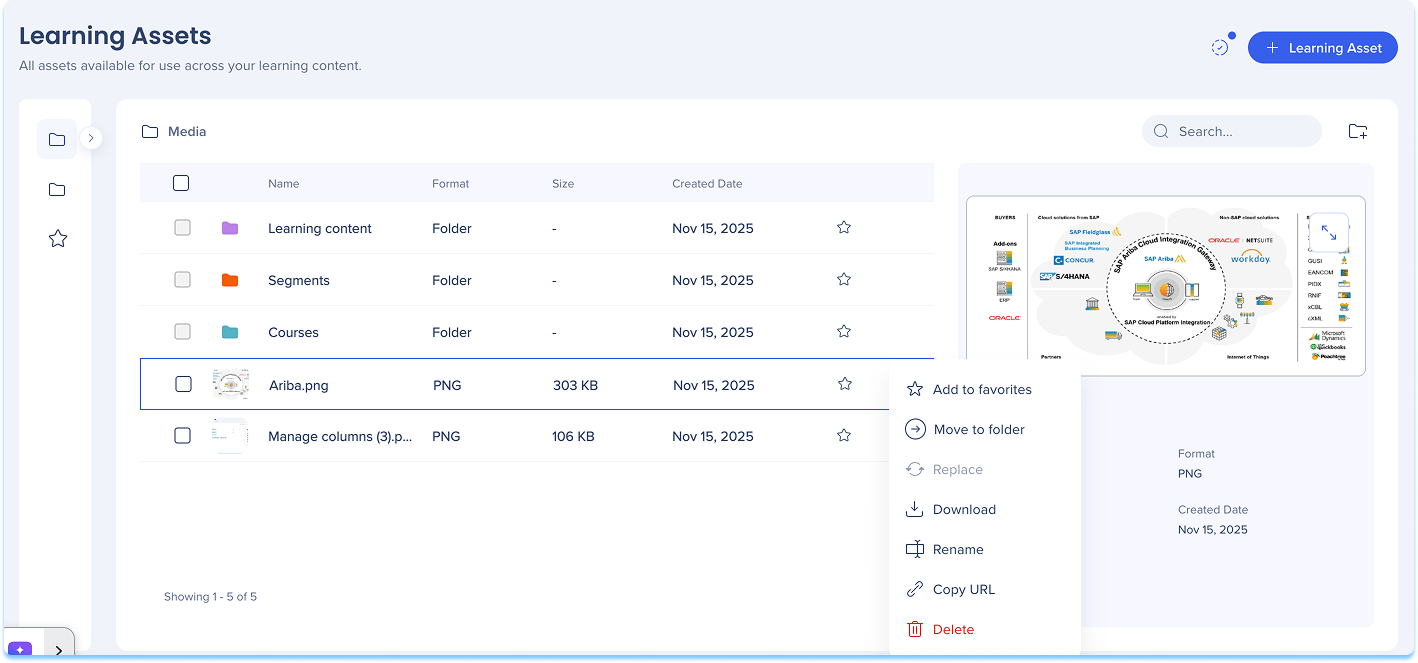Open the favorites star in left sidebar
1418x663 pixels.
[x=58, y=239]
